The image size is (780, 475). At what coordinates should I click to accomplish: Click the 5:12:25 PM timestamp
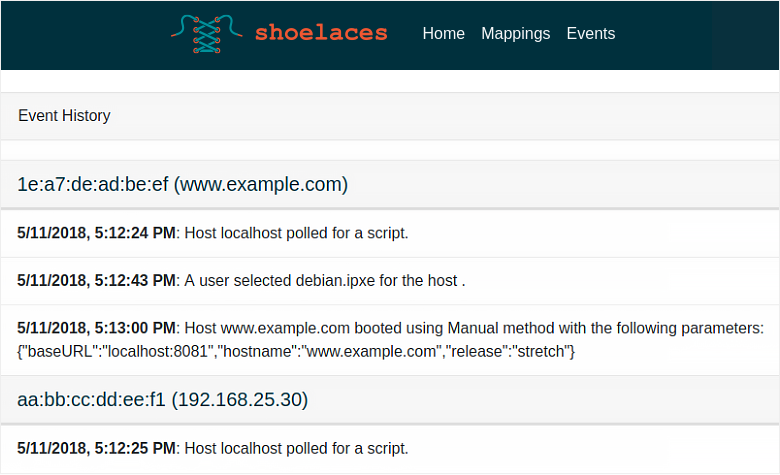click(x=96, y=448)
